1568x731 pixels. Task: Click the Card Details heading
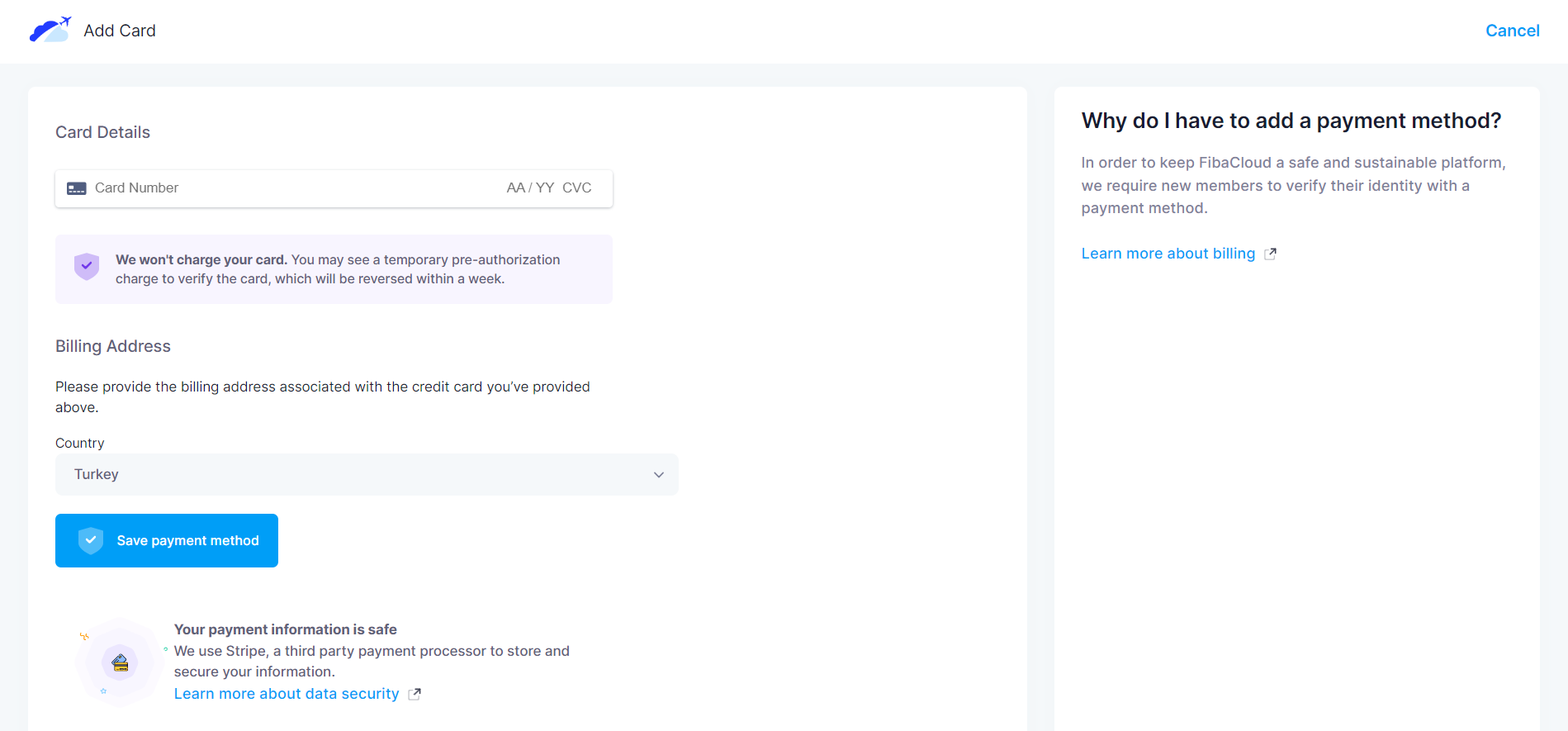click(102, 132)
